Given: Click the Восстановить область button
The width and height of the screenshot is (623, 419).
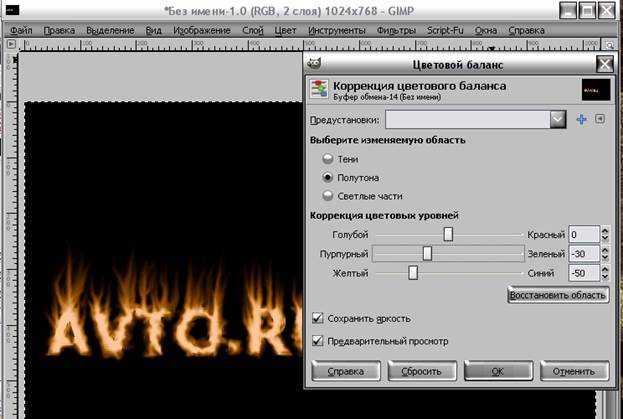Looking at the screenshot, I should [x=558, y=295].
